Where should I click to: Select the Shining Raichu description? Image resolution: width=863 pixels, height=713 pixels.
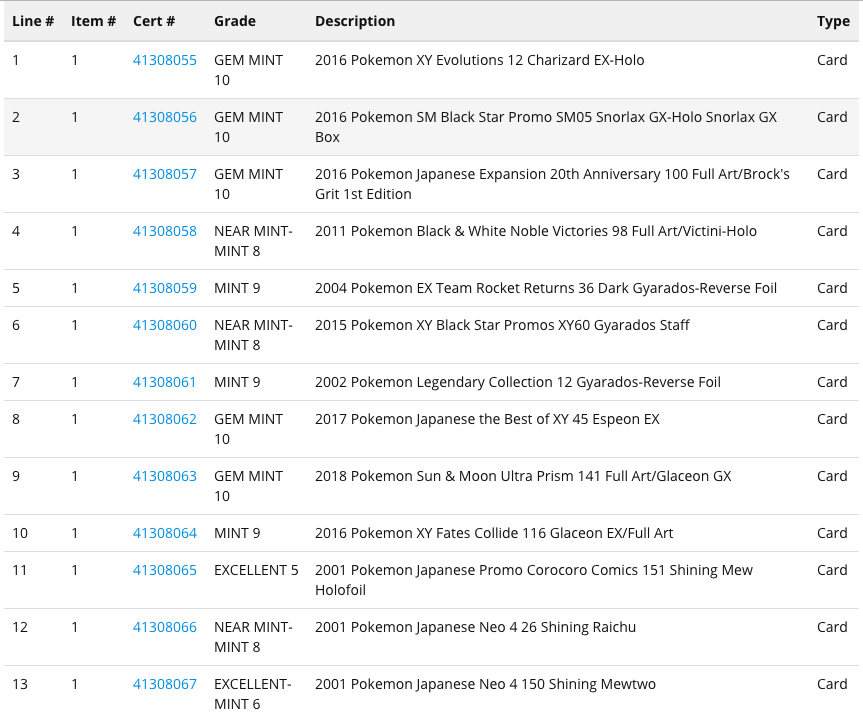point(476,628)
